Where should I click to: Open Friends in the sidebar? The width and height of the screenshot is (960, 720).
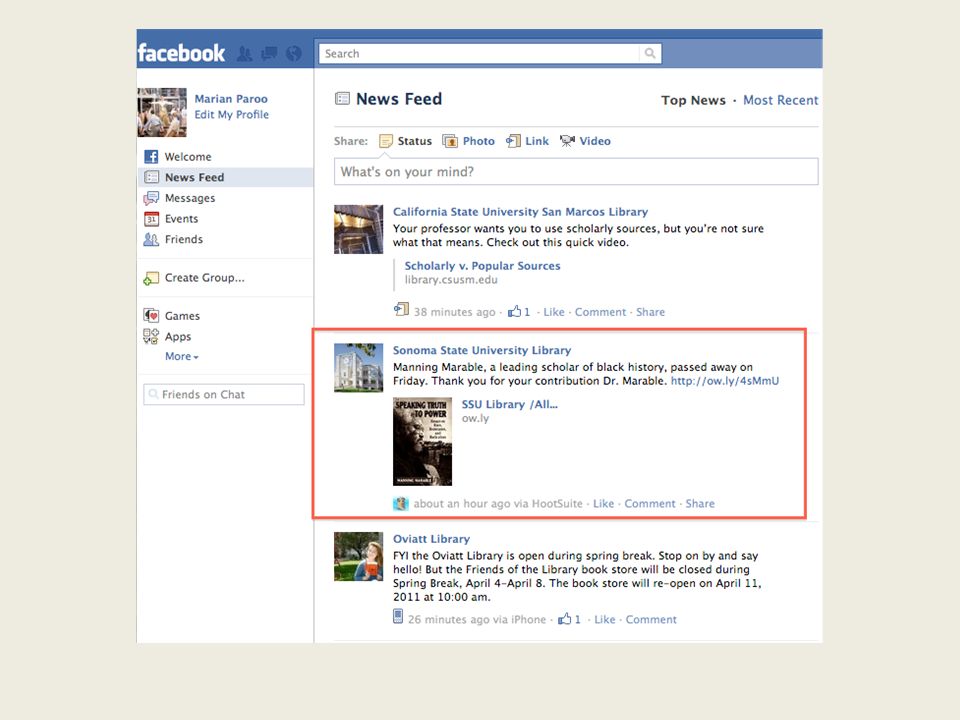click(184, 239)
